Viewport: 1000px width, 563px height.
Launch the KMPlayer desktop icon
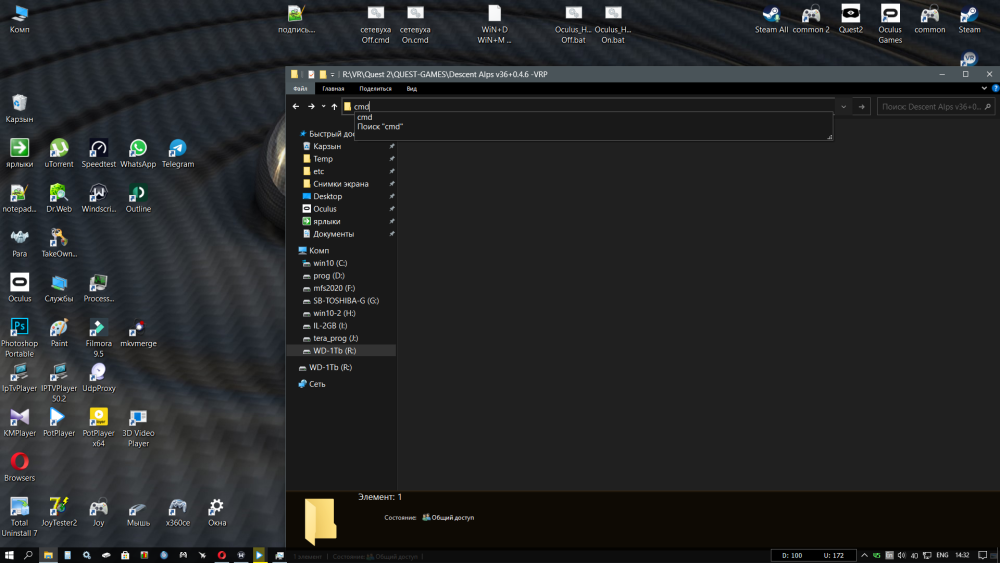tap(19, 418)
